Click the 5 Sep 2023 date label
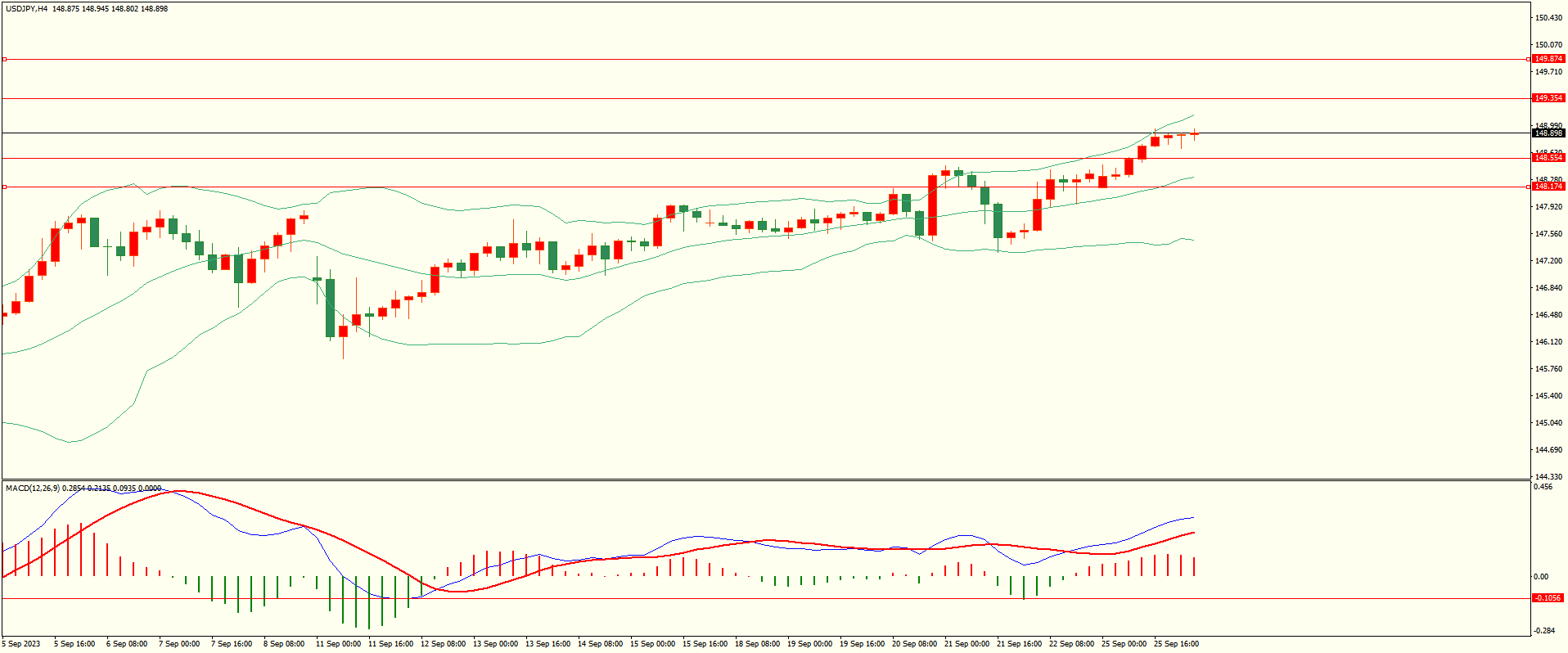The width and height of the screenshot is (1568, 653). pos(21,644)
